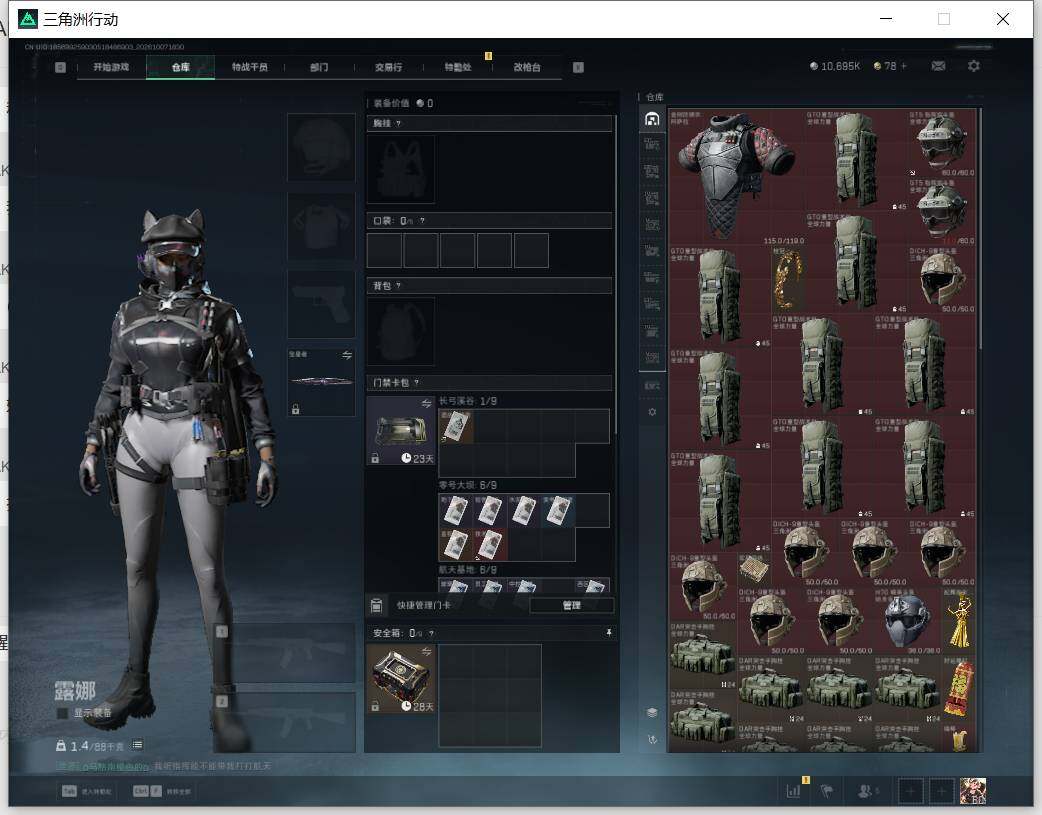Click the plus icon beside 78 currency
Viewport: 1042px width, 815px height.
coord(904,66)
